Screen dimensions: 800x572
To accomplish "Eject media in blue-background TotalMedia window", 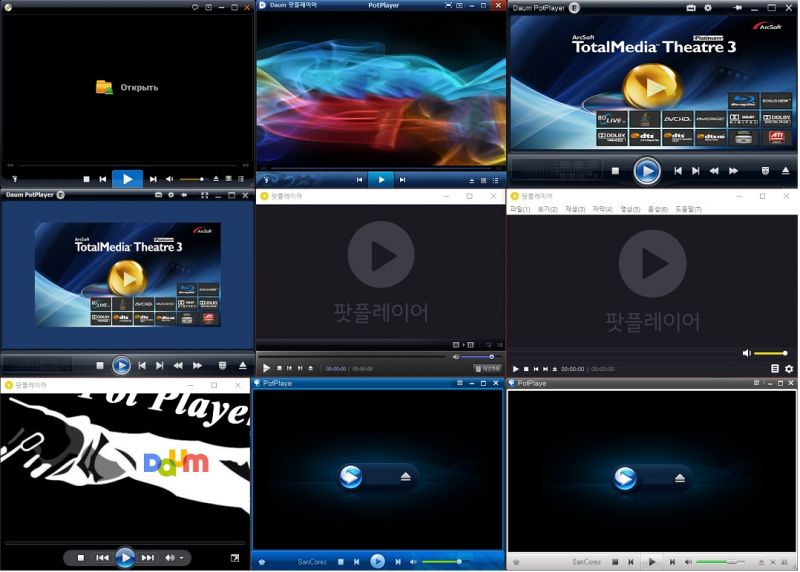I will click(x=243, y=365).
